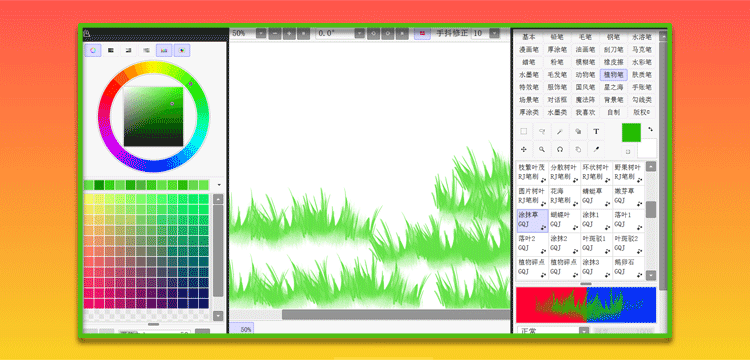This screenshot has height=360, width=750.
Task: Switch to the 毛笔 brush group
Action: (x=585, y=37)
